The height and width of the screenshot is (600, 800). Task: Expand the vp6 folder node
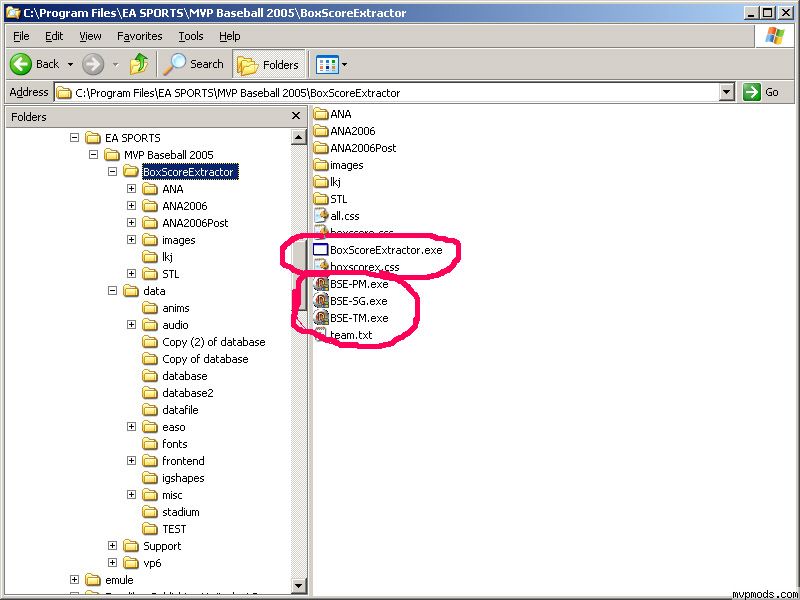click(x=112, y=563)
